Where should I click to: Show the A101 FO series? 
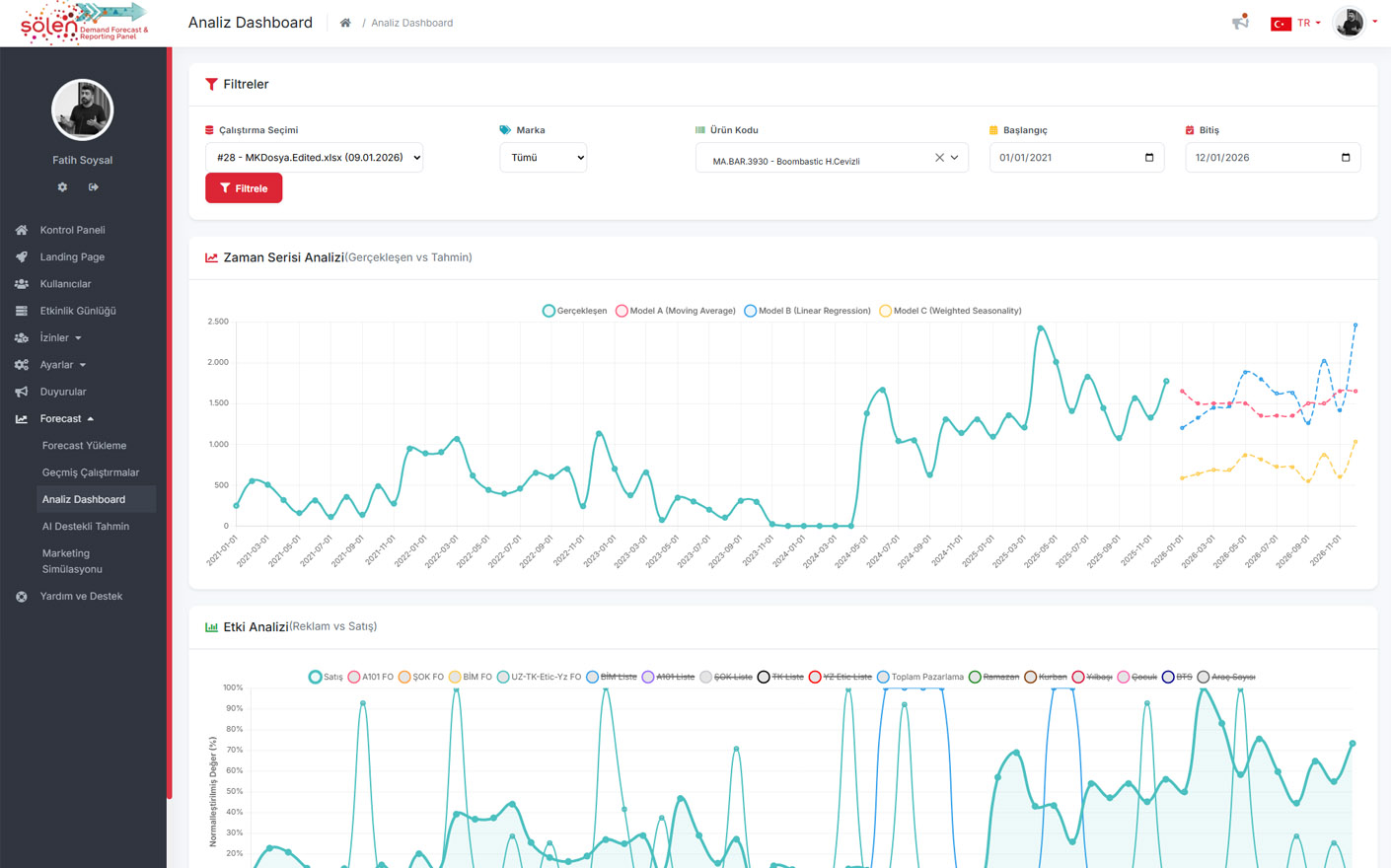[x=370, y=677]
